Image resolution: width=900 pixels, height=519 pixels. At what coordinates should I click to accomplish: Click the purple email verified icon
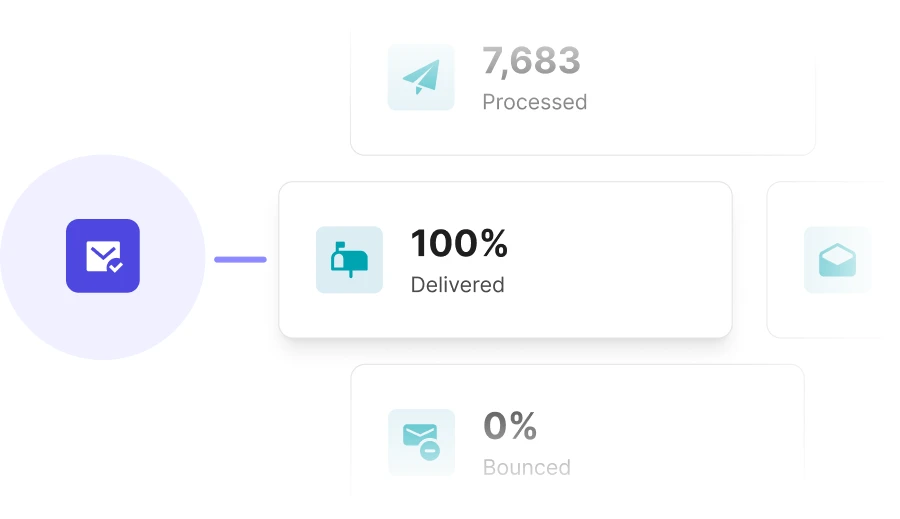[x=103, y=255]
